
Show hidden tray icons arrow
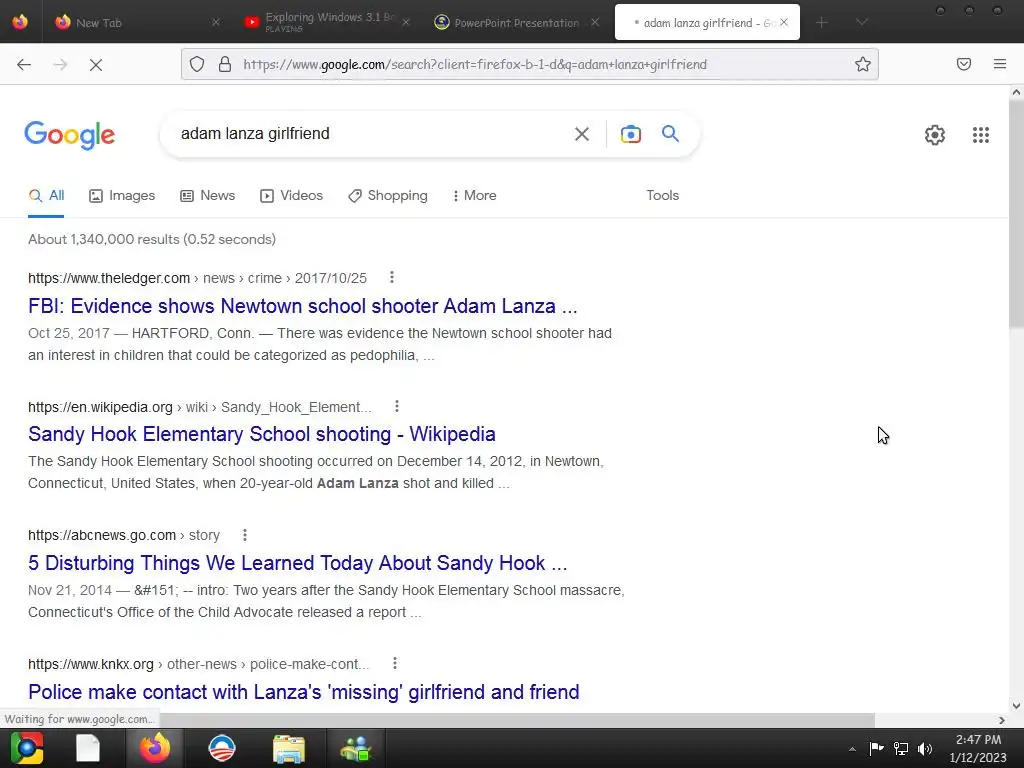[852, 749]
